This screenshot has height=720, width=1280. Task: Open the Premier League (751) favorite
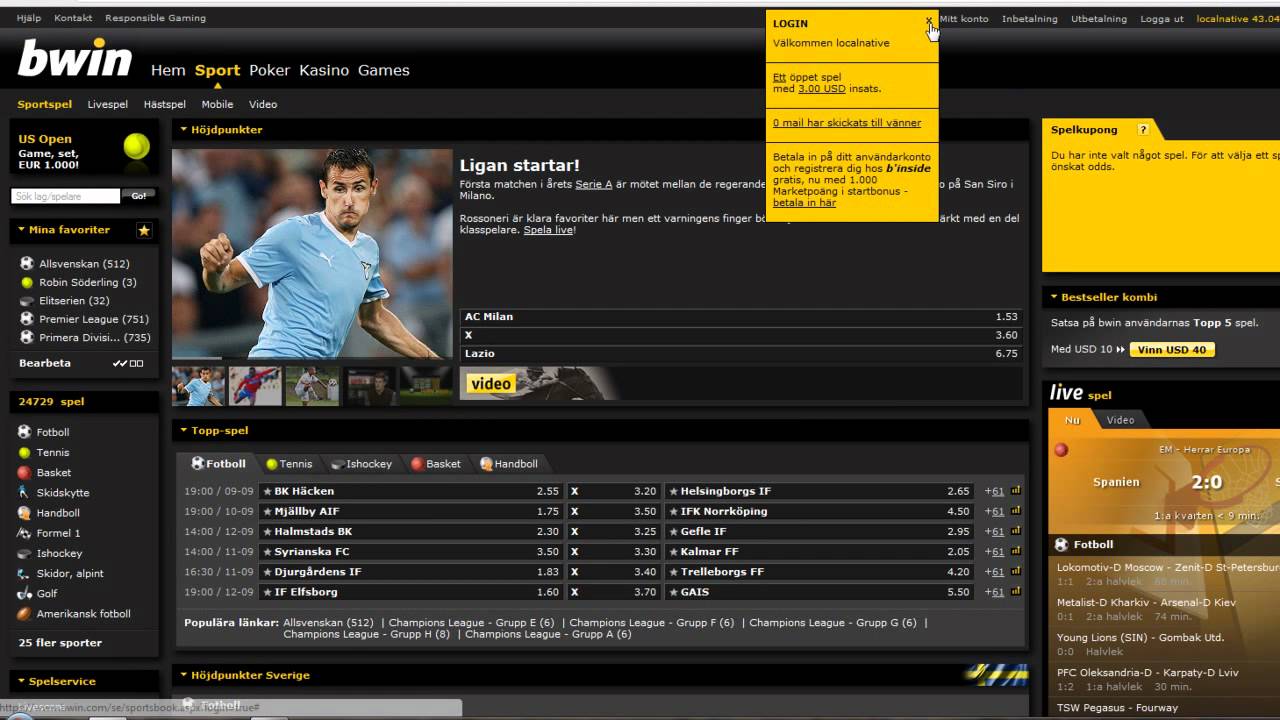94,319
